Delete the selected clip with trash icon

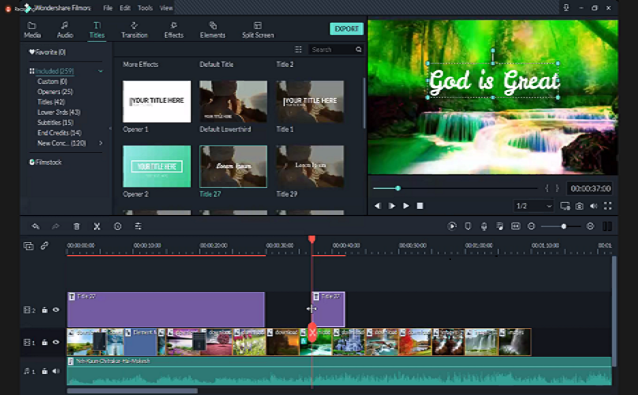click(76, 226)
